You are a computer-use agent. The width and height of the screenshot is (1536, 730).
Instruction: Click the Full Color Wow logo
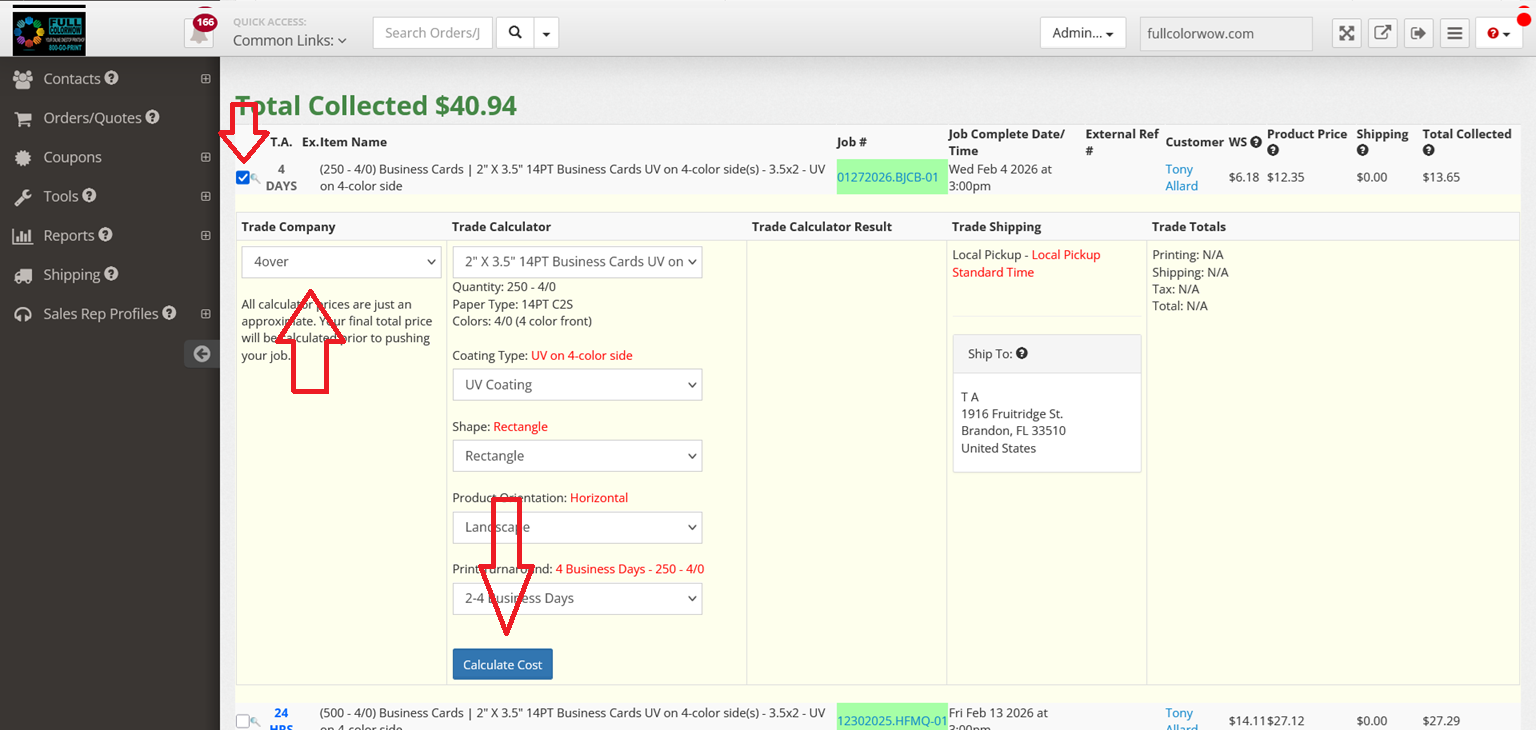[x=49, y=30]
